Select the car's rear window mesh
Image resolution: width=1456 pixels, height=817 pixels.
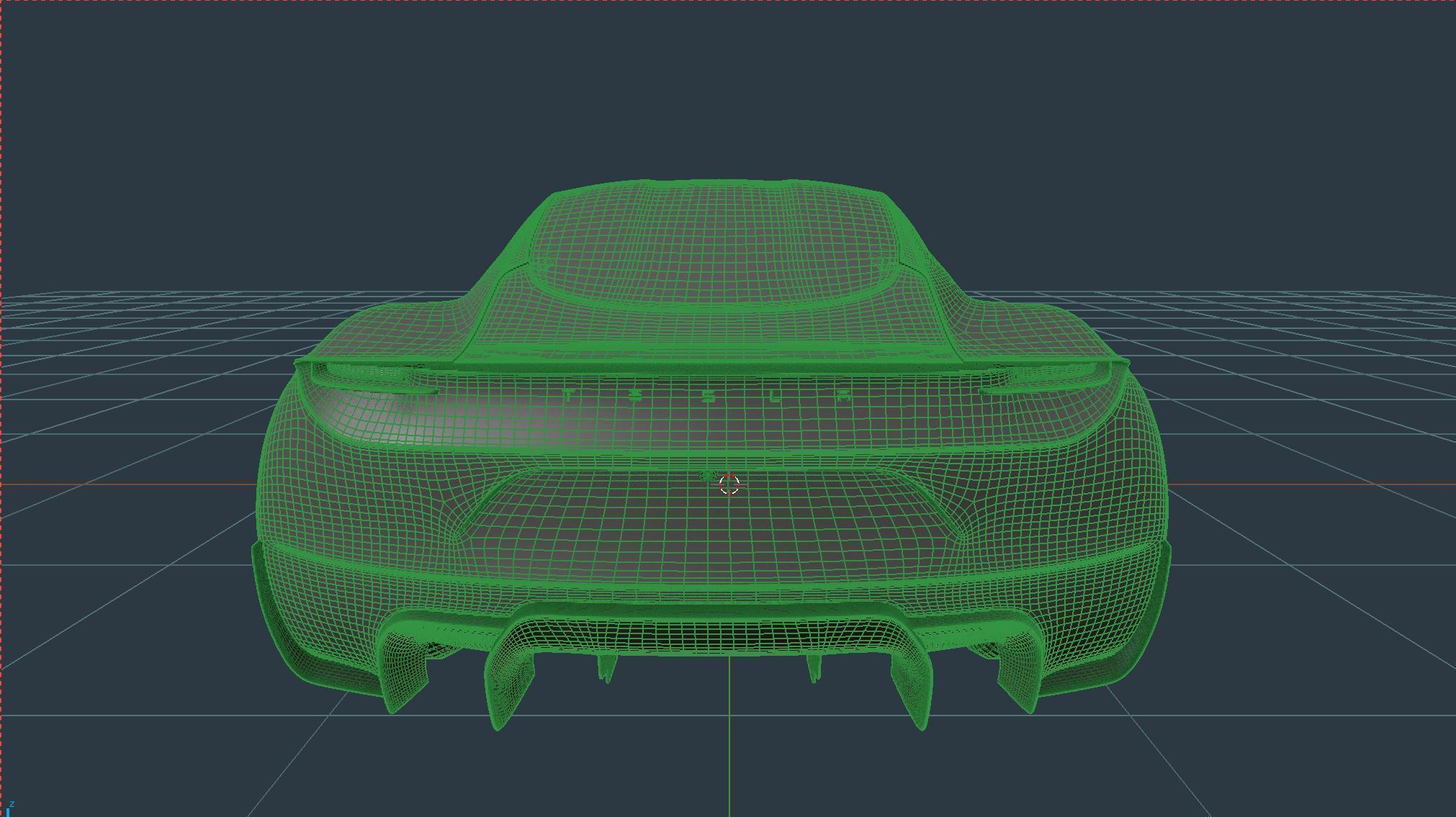pos(713,248)
